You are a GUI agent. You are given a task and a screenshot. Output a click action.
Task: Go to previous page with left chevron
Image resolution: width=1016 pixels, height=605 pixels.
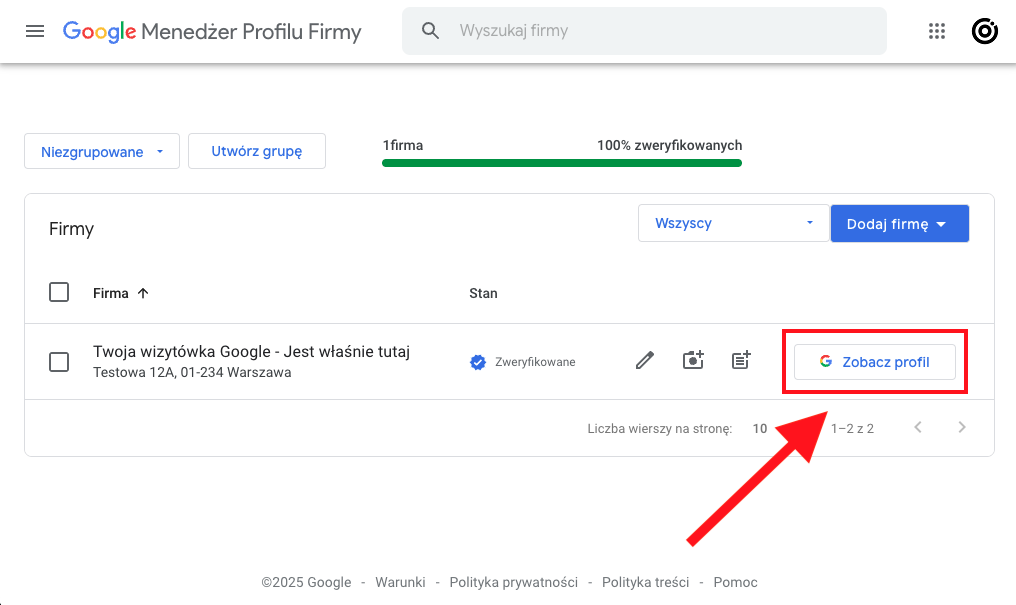point(918,427)
